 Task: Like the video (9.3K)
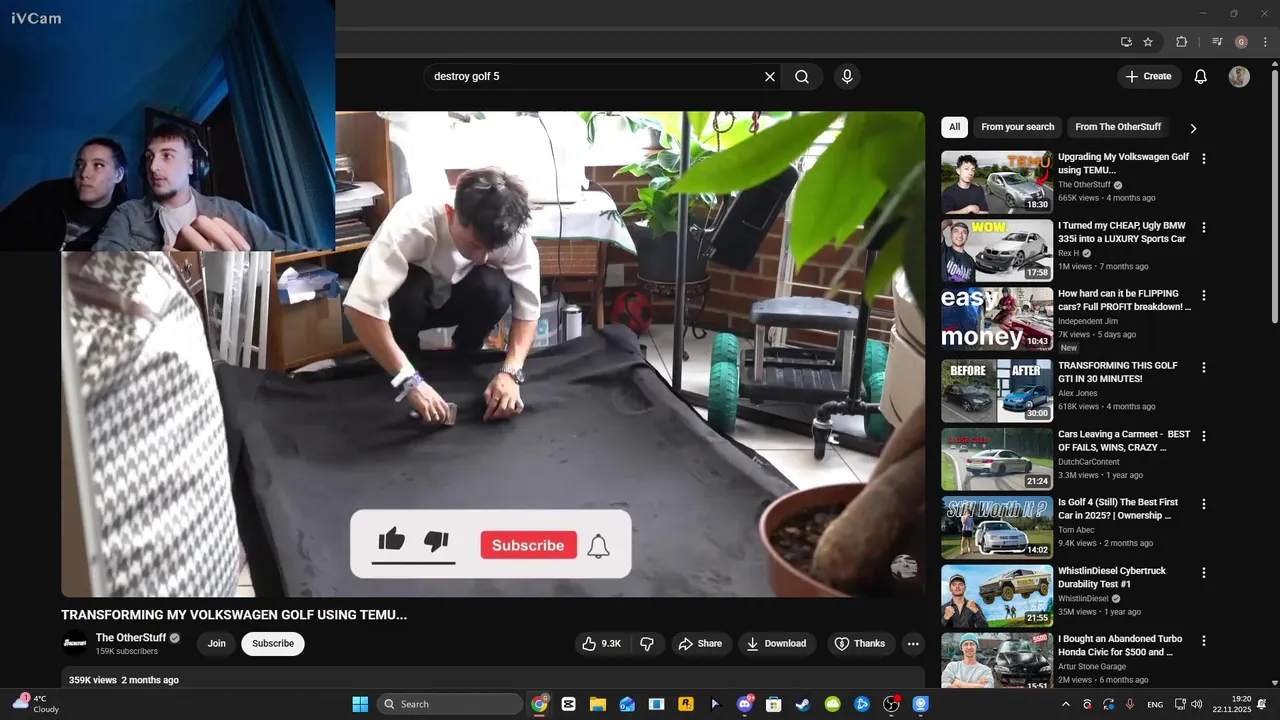click(602, 643)
